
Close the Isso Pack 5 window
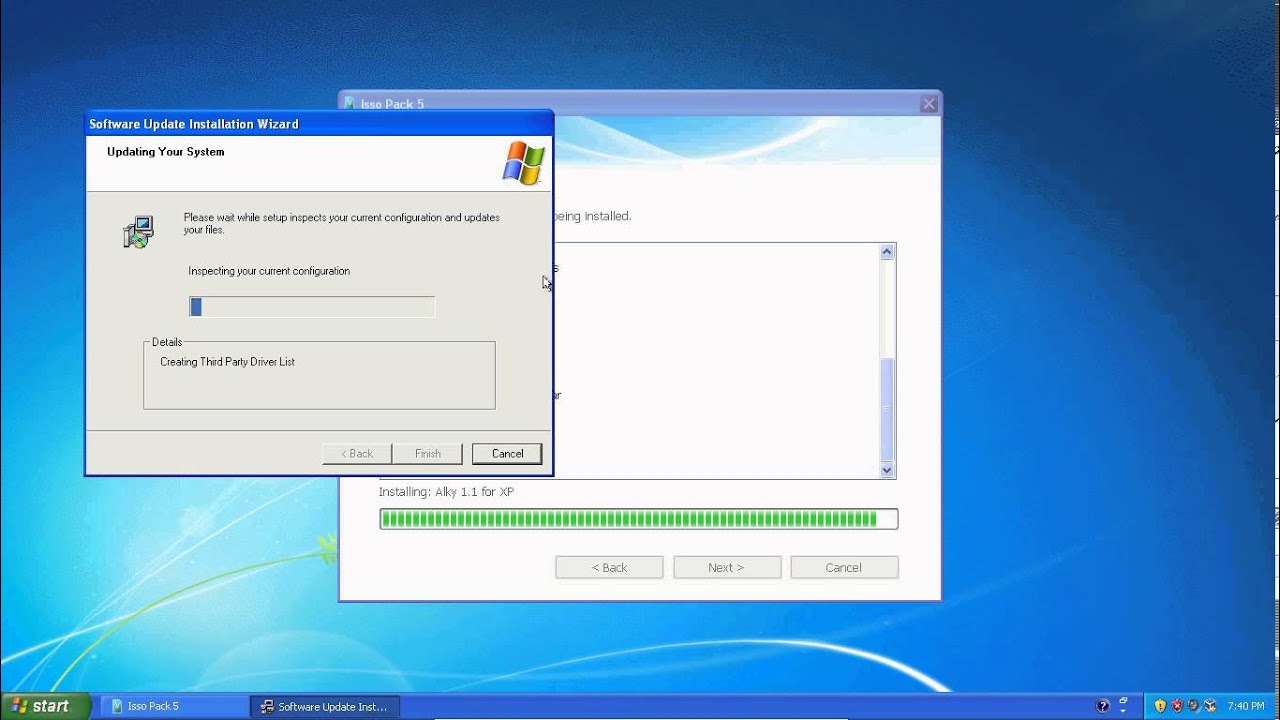point(929,104)
